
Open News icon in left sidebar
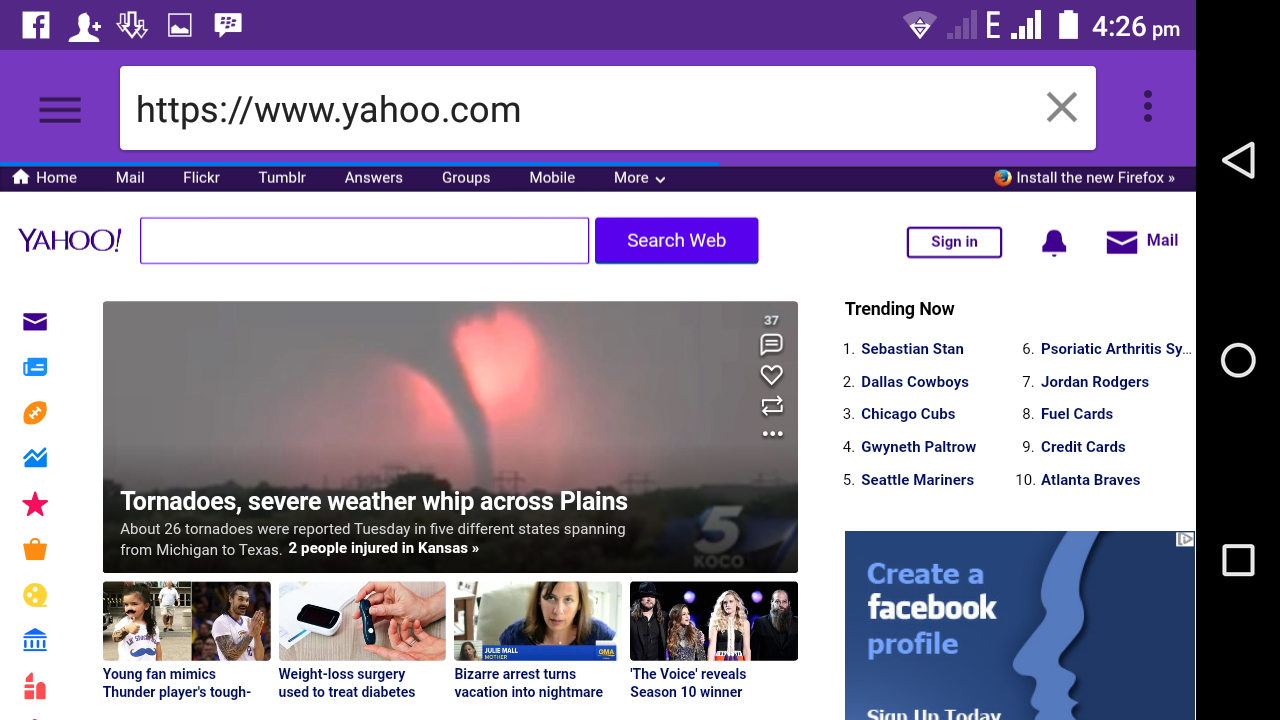35,367
